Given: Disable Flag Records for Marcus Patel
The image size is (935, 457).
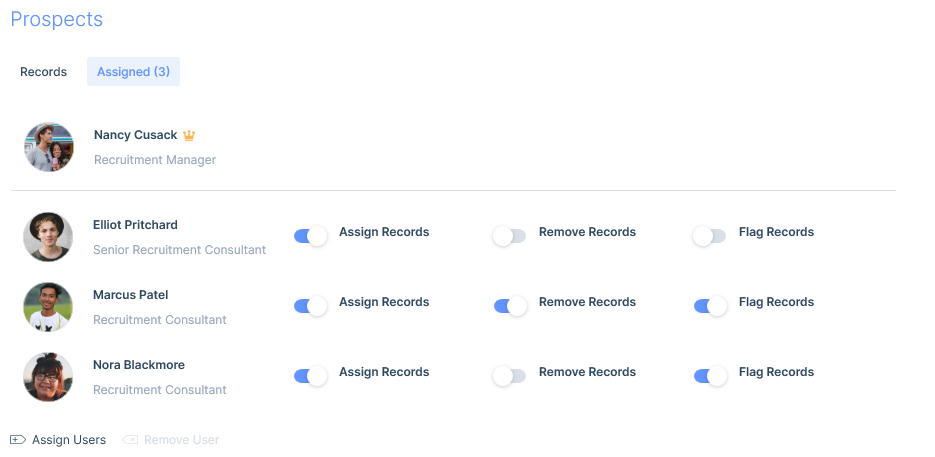Looking at the screenshot, I should tap(710, 306).
